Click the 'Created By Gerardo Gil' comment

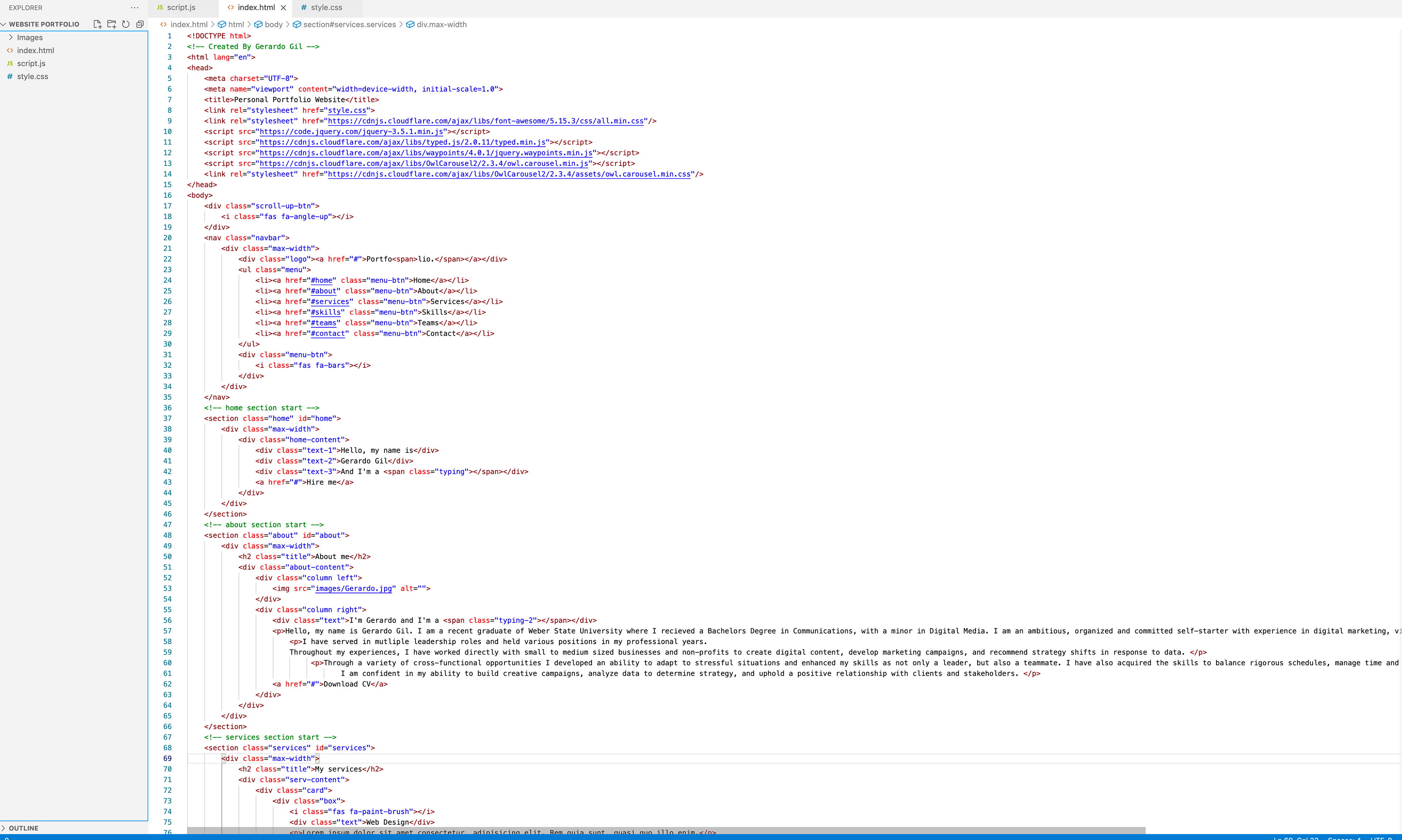(x=253, y=46)
